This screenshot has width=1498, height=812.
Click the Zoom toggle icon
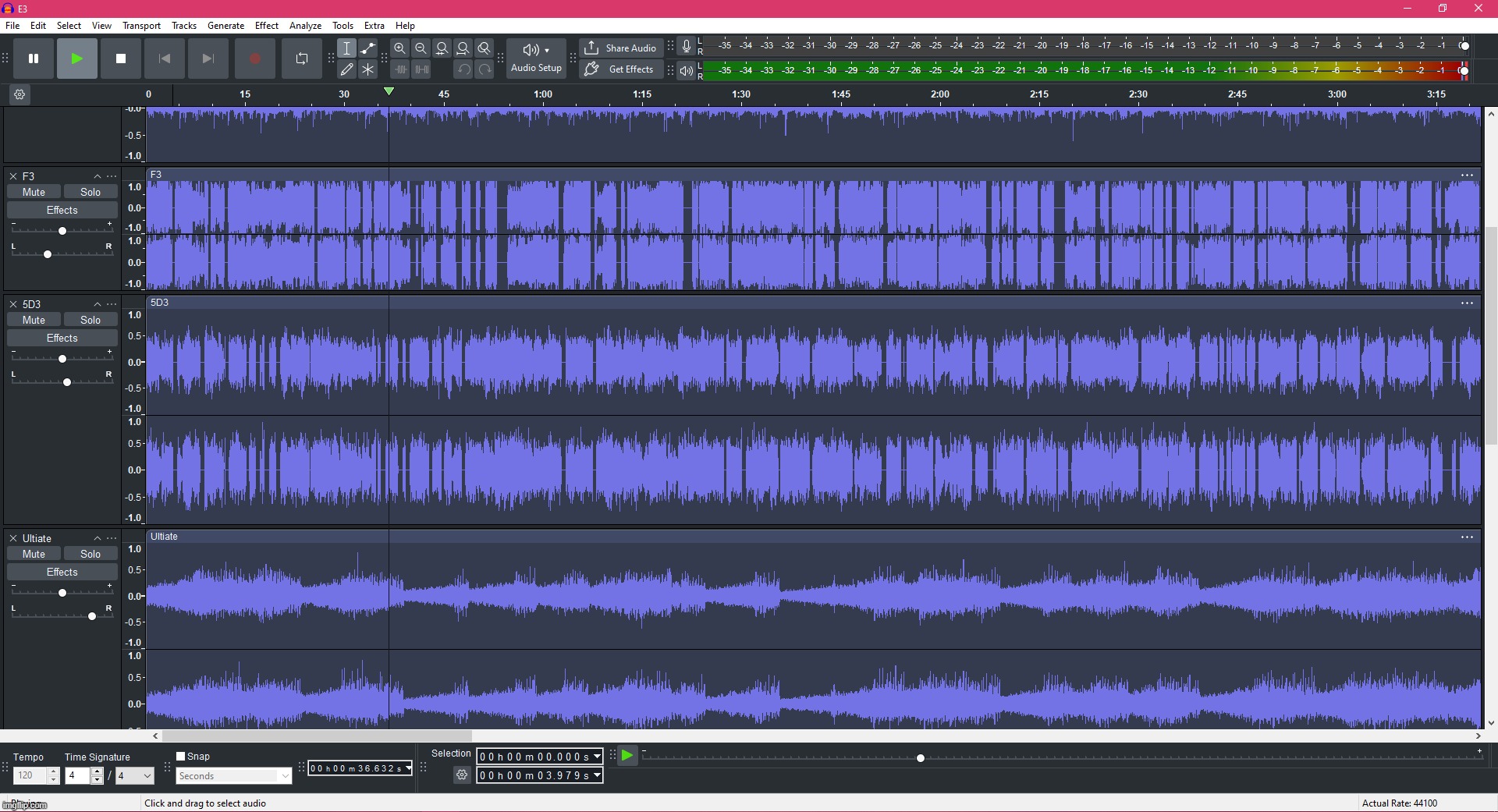[485, 48]
